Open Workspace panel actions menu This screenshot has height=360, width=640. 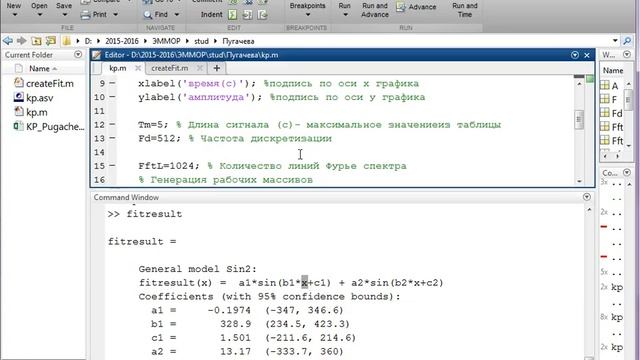[627, 54]
